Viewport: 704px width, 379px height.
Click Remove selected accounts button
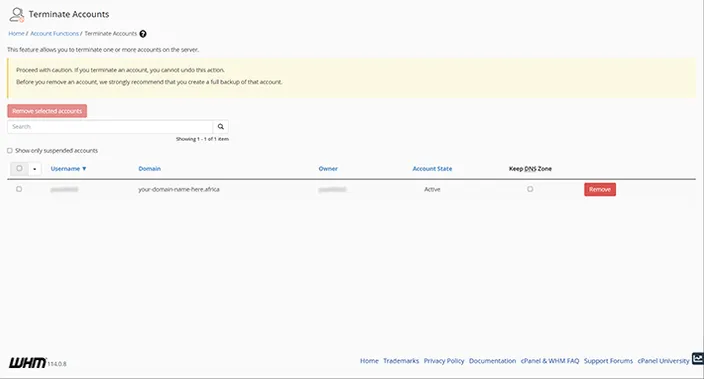point(47,111)
